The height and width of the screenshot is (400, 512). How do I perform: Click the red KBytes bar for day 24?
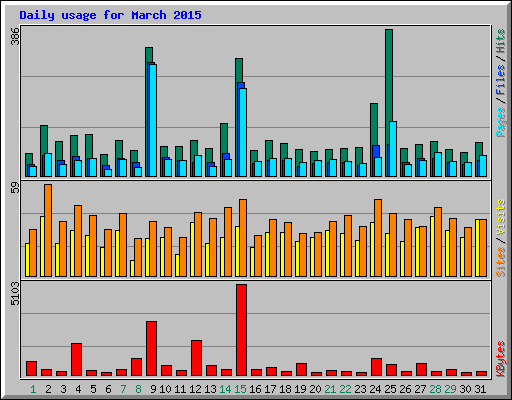376,367
